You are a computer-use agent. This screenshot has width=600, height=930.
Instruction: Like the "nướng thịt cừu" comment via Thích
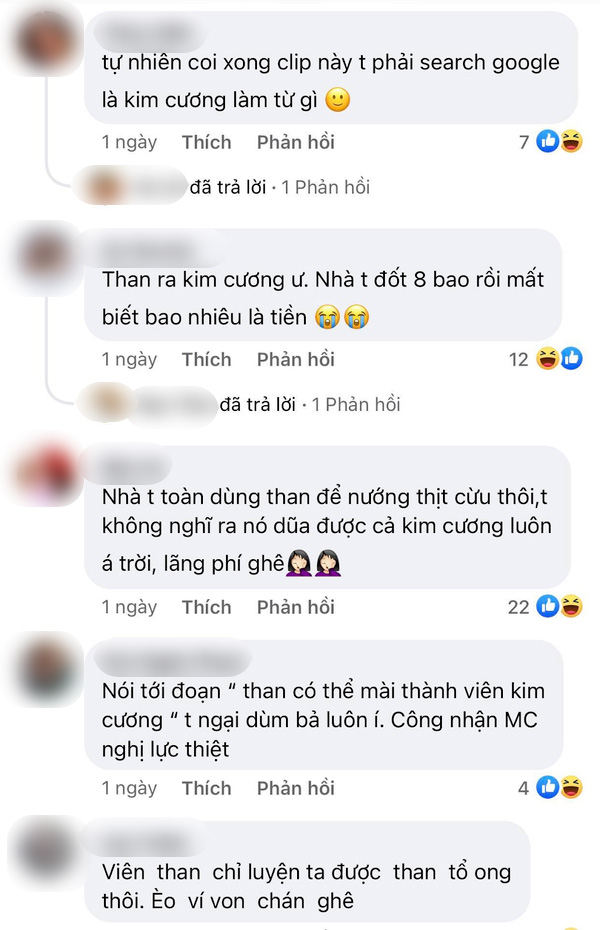coord(206,607)
